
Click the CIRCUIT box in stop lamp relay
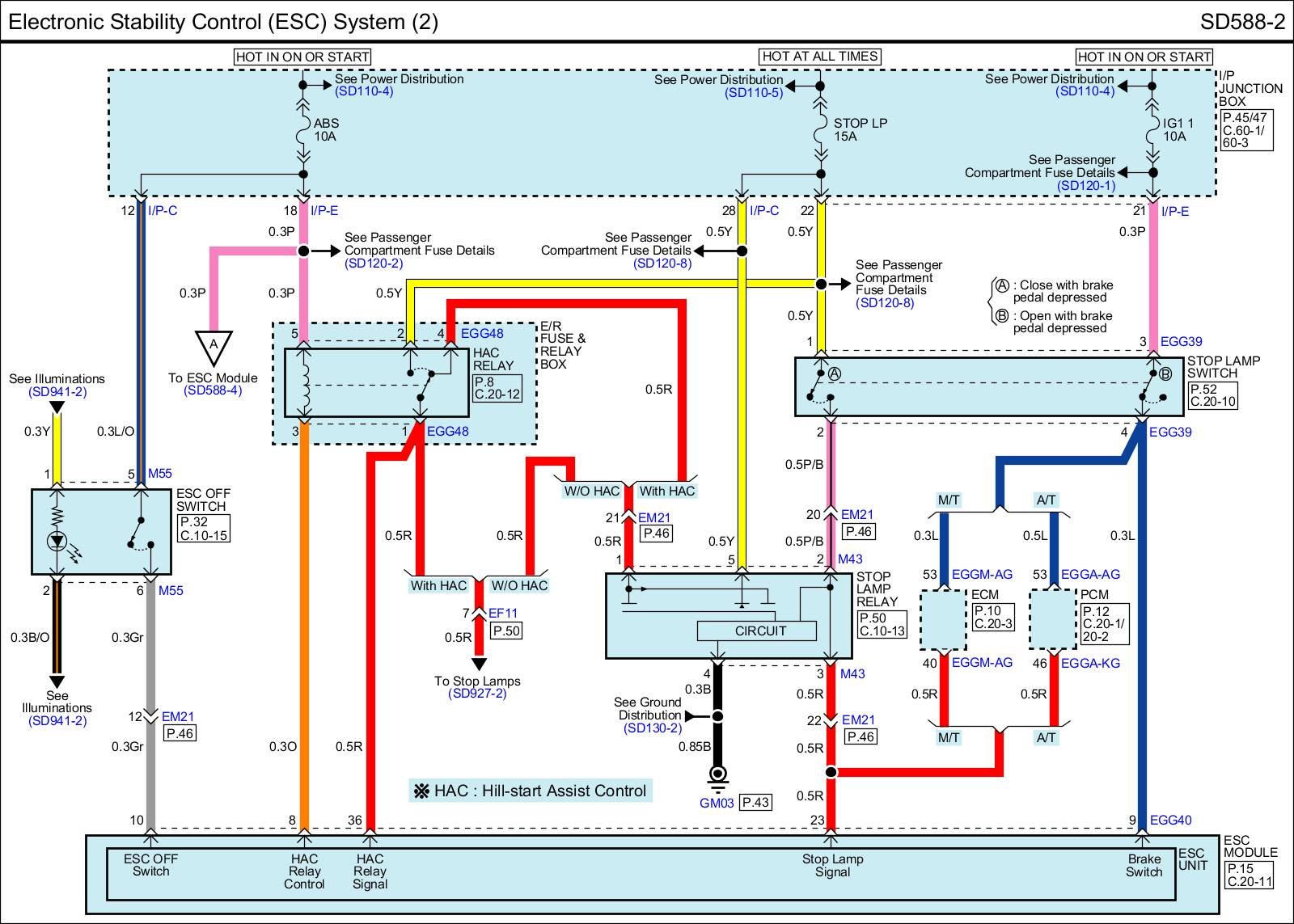[x=760, y=631]
